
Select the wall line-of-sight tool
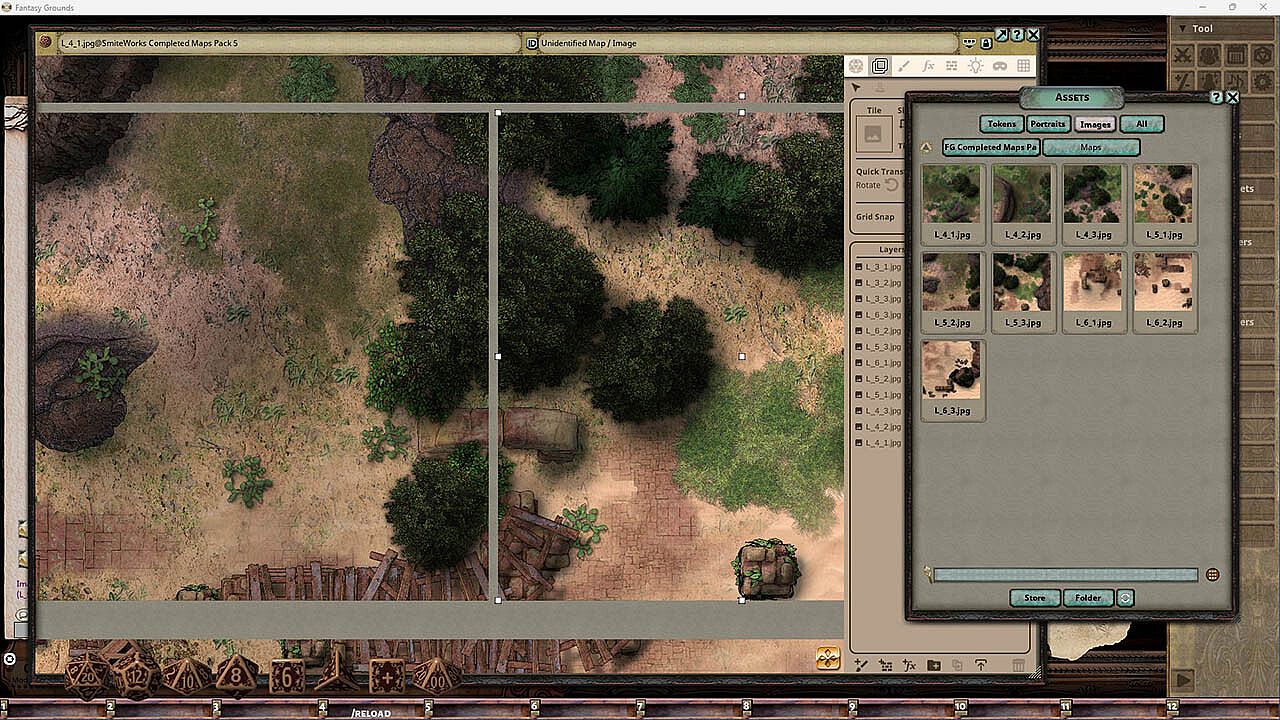click(x=952, y=66)
